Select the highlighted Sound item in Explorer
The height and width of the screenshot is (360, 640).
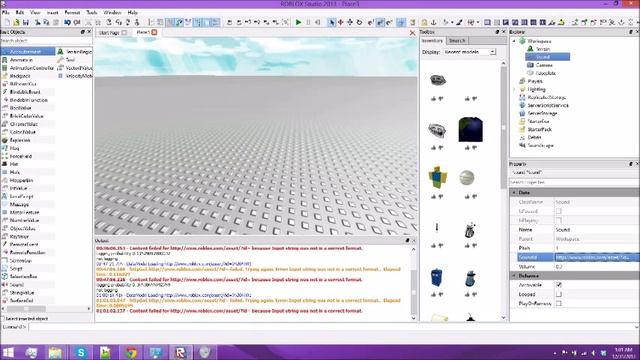[x=548, y=57]
